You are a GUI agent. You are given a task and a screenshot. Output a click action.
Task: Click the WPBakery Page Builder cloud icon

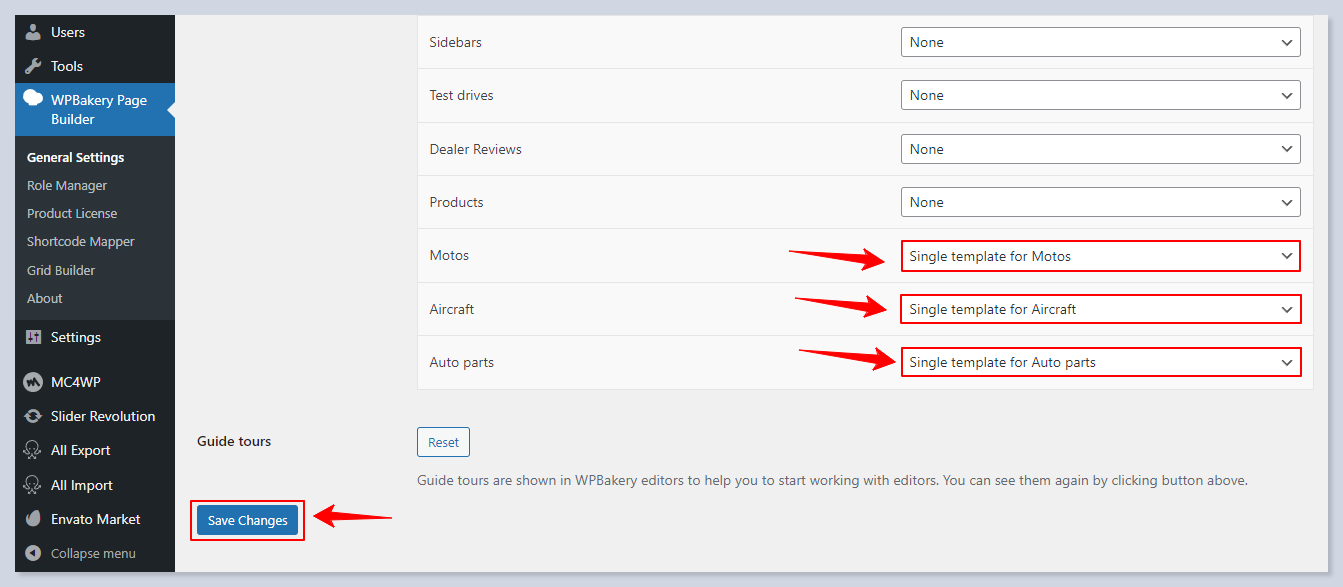point(33,99)
